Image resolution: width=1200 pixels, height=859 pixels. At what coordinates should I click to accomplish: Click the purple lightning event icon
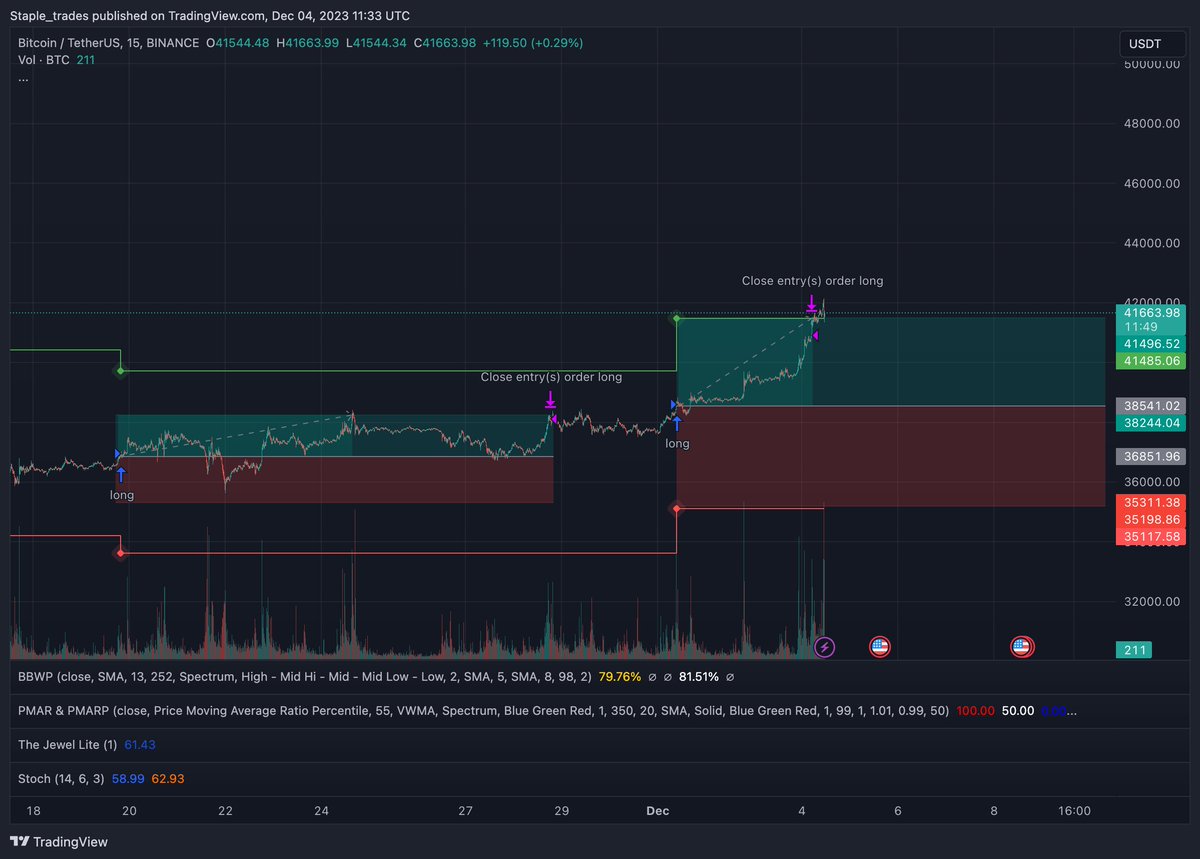pos(825,647)
